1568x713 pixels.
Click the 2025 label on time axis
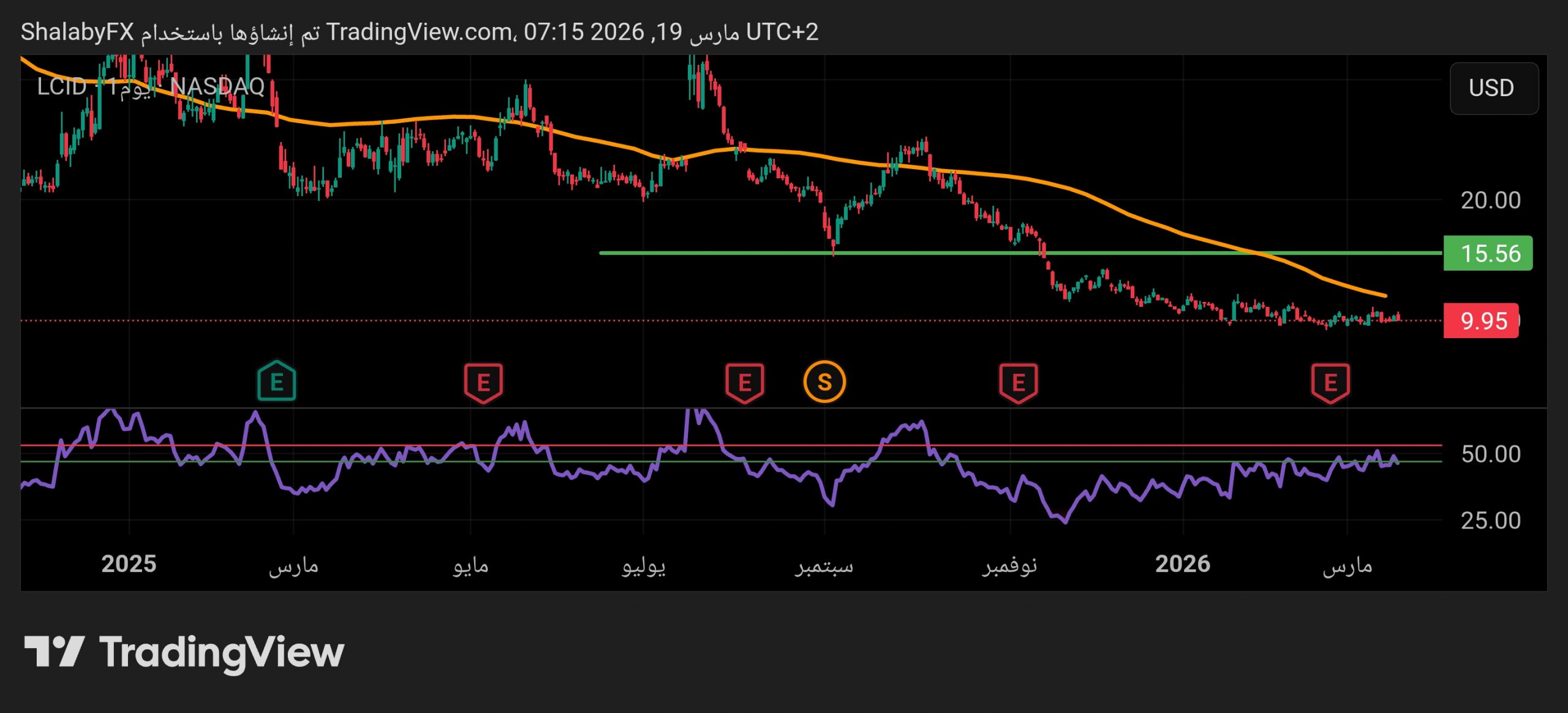(x=129, y=564)
